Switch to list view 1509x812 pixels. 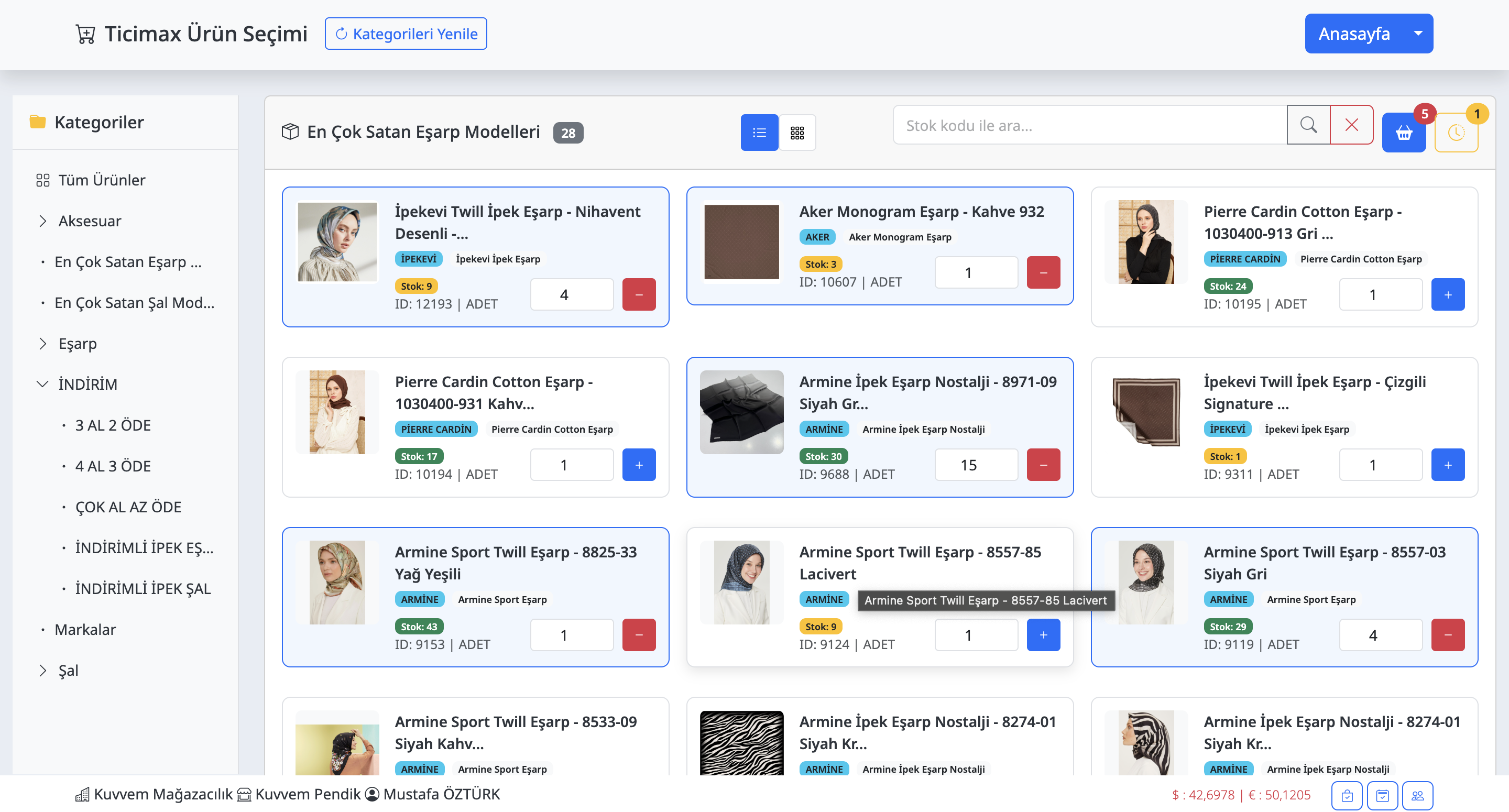[x=759, y=133]
